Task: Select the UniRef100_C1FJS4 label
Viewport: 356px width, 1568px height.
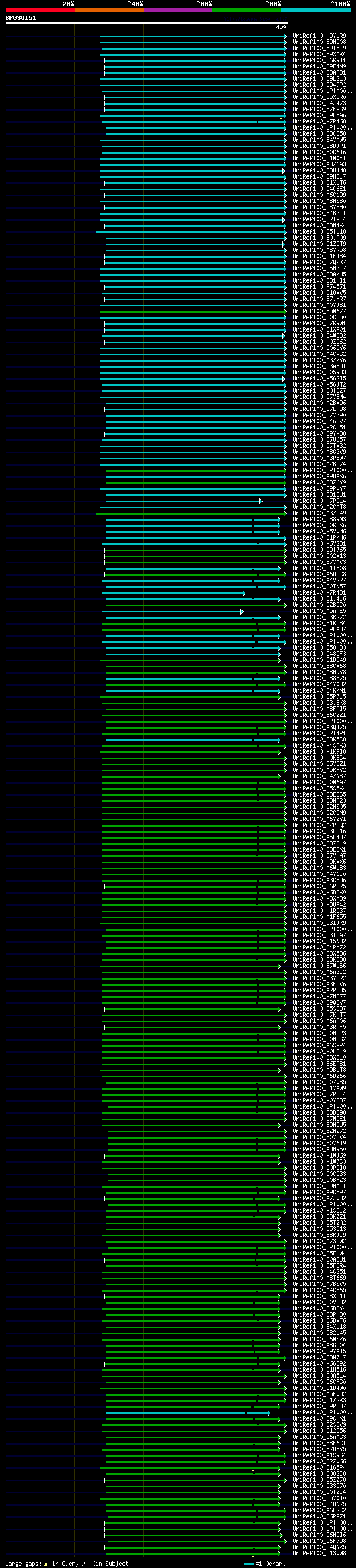Action: pos(319,256)
